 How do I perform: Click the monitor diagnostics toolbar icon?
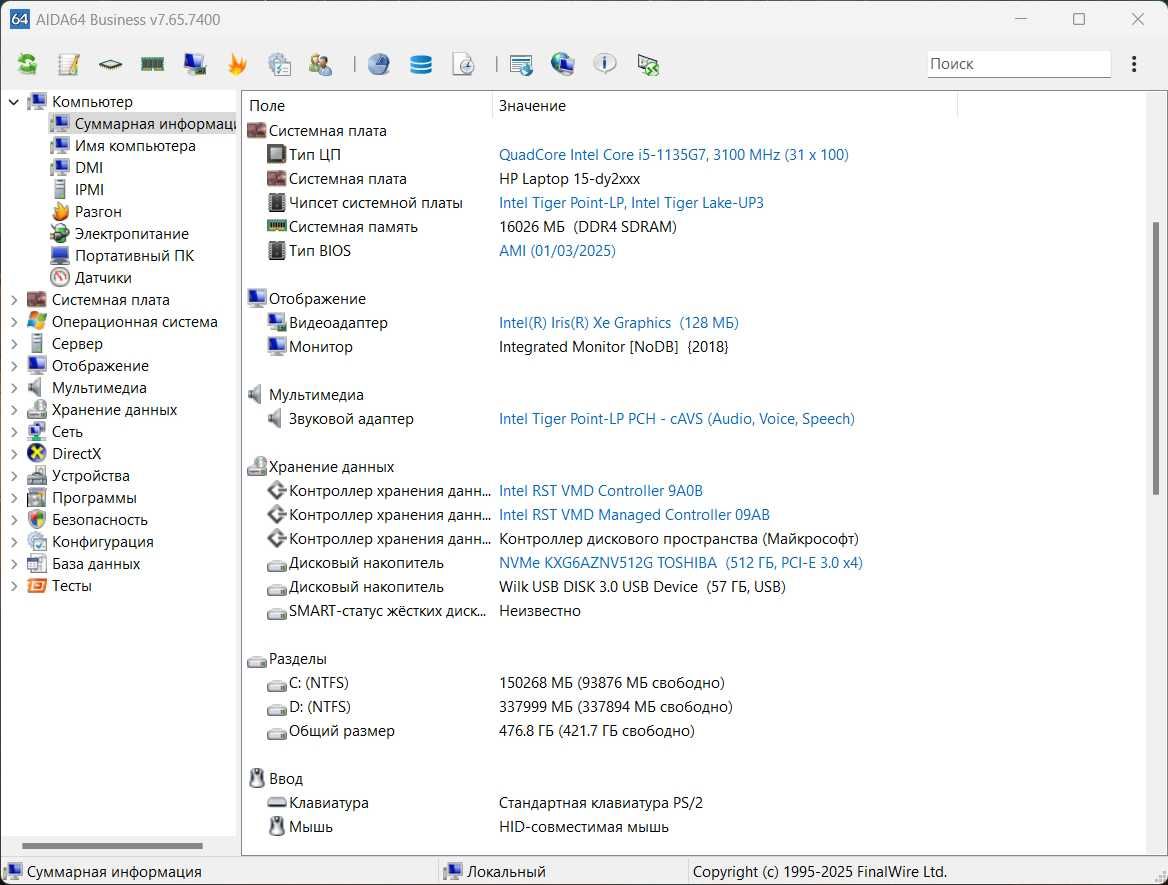click(195, 64)
